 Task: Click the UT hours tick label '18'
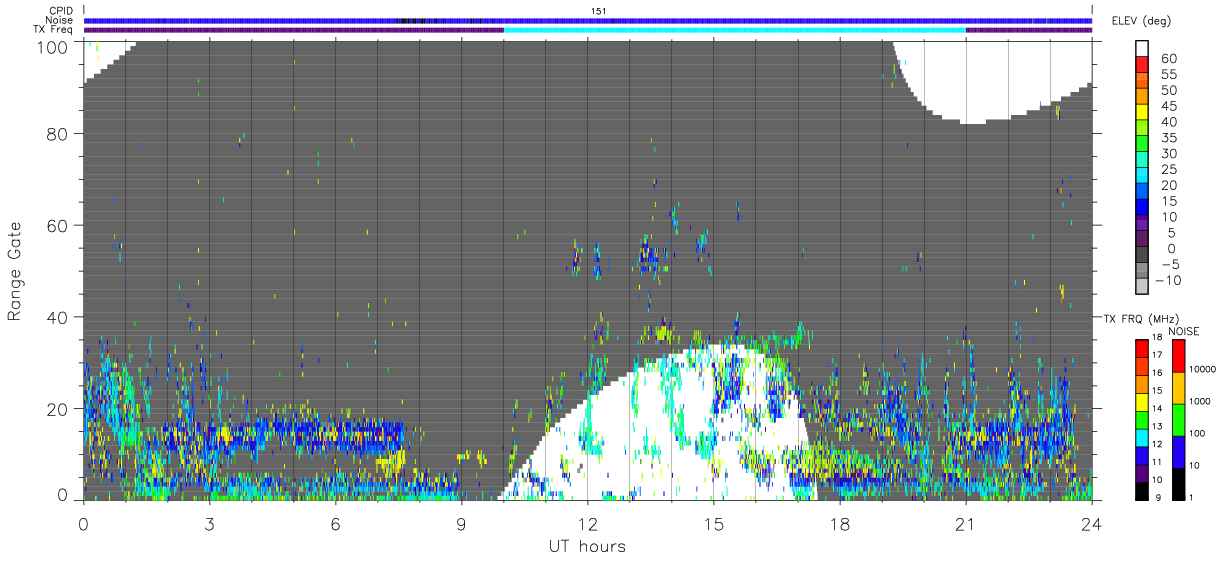coord(839,523)
